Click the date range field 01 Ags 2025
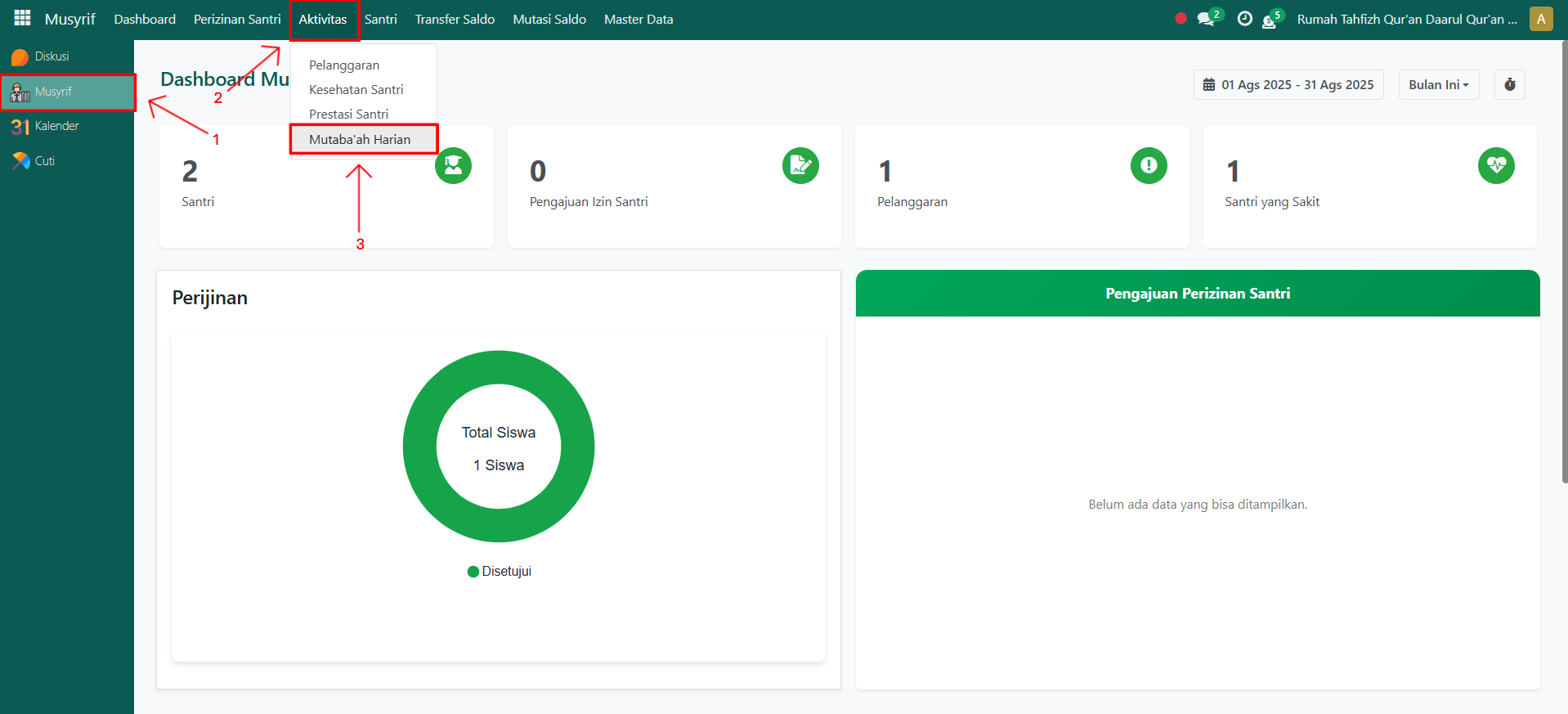Screen dimensions: 1568x714 [1288, 84]
